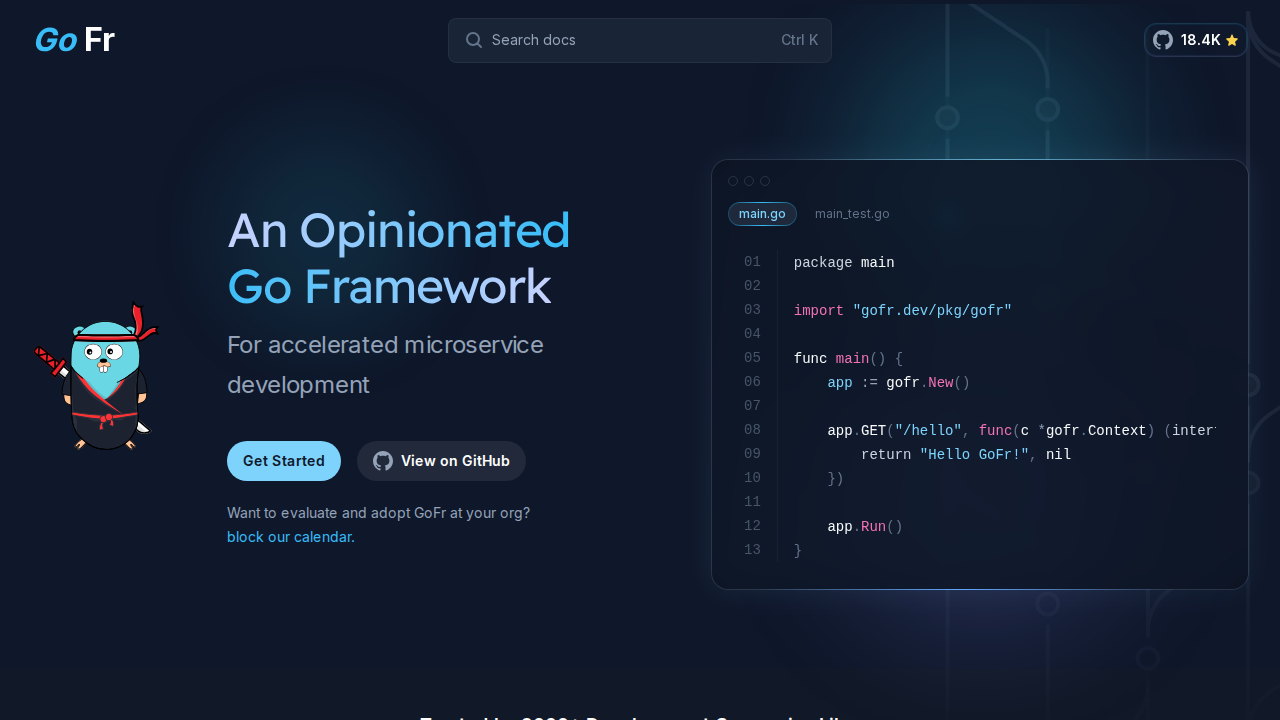Screen dimensions: 1280x720
Task: Click the ninja gopher mascot
Action: 98,378
